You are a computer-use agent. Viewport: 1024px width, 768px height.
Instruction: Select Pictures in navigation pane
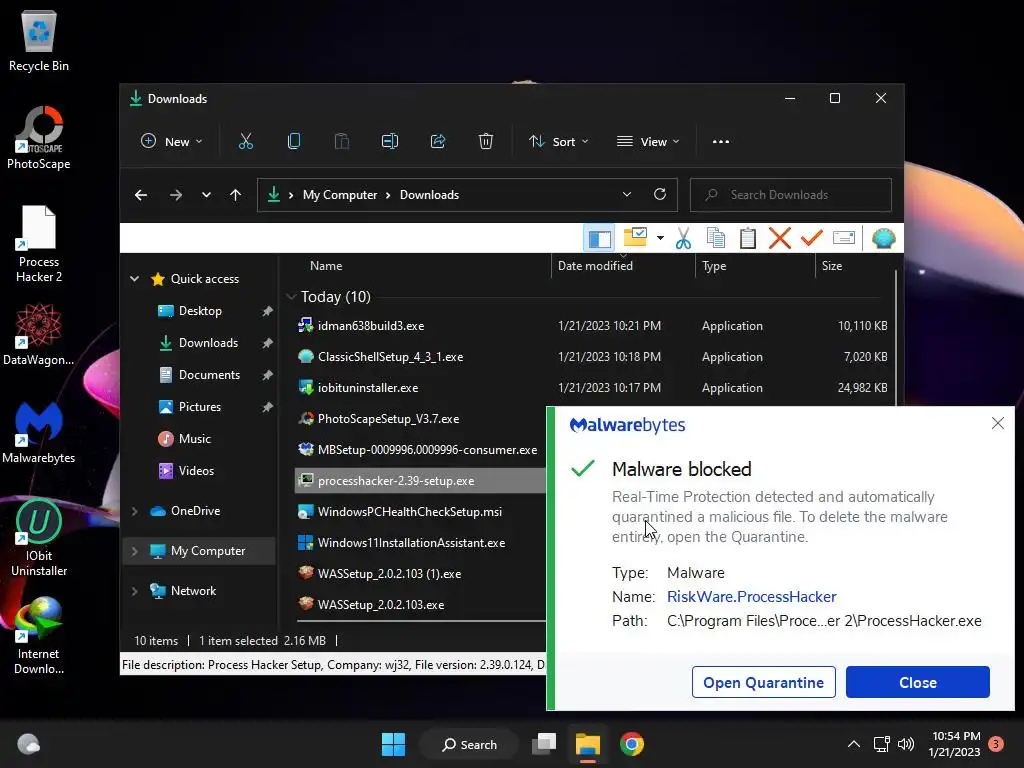click(x=199, y=407)
